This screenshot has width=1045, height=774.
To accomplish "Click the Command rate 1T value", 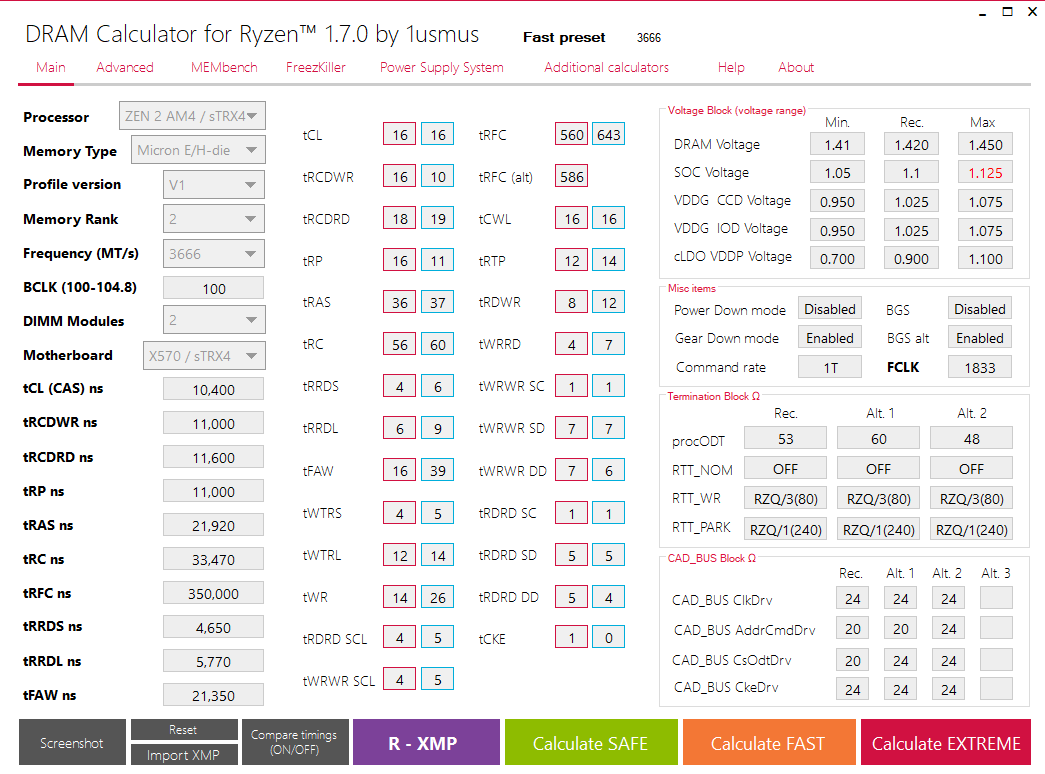I will click(830, 367).
